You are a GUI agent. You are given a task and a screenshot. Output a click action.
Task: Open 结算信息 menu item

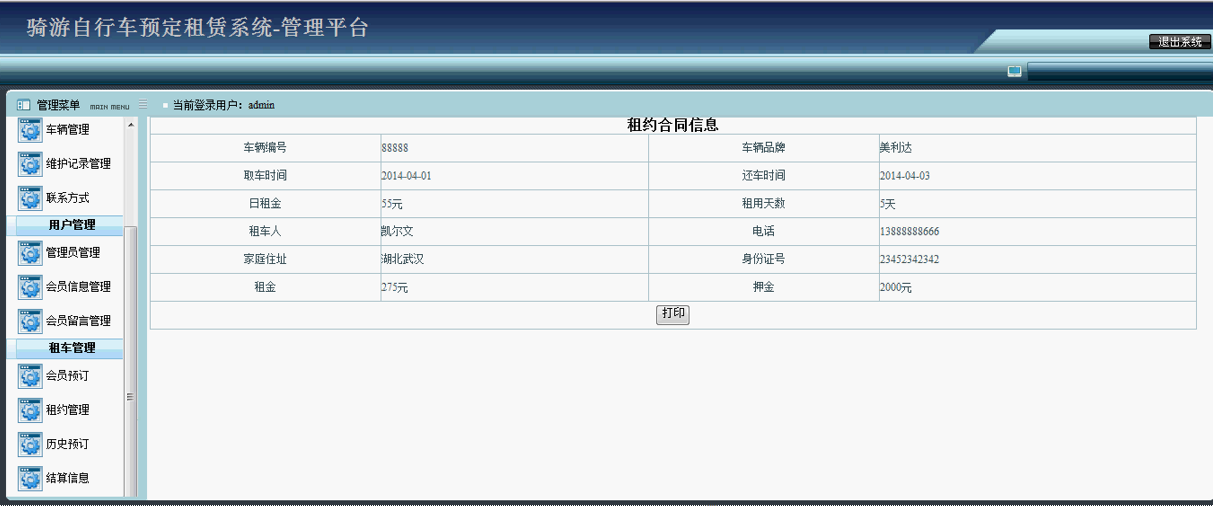[67, 478]
